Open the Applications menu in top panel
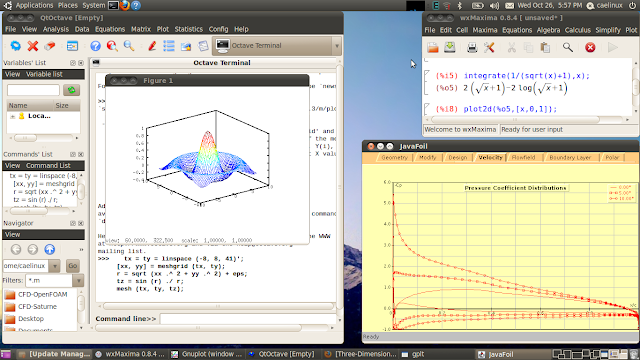640x360 pixels. point(34,5)
